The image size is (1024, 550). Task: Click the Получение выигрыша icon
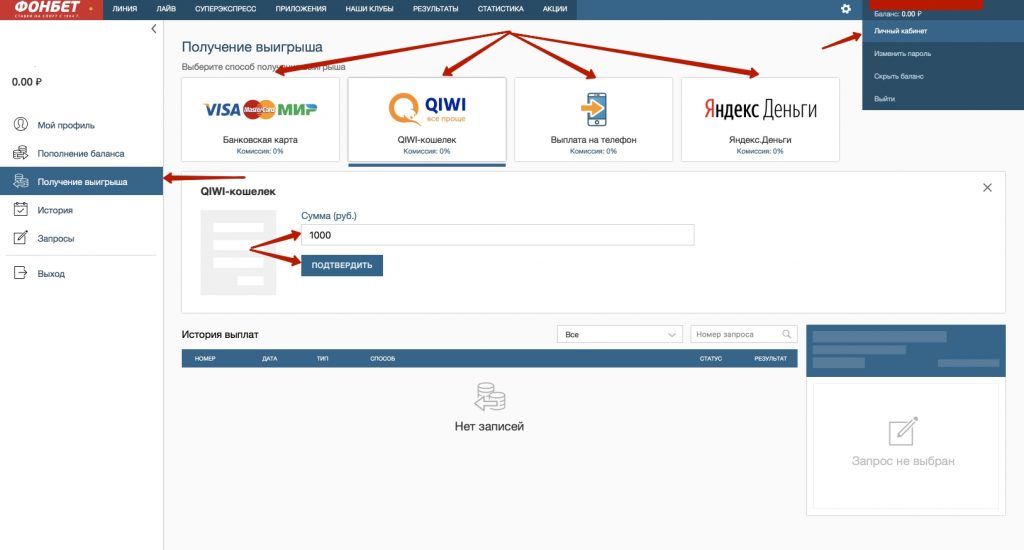click(21, 181)
